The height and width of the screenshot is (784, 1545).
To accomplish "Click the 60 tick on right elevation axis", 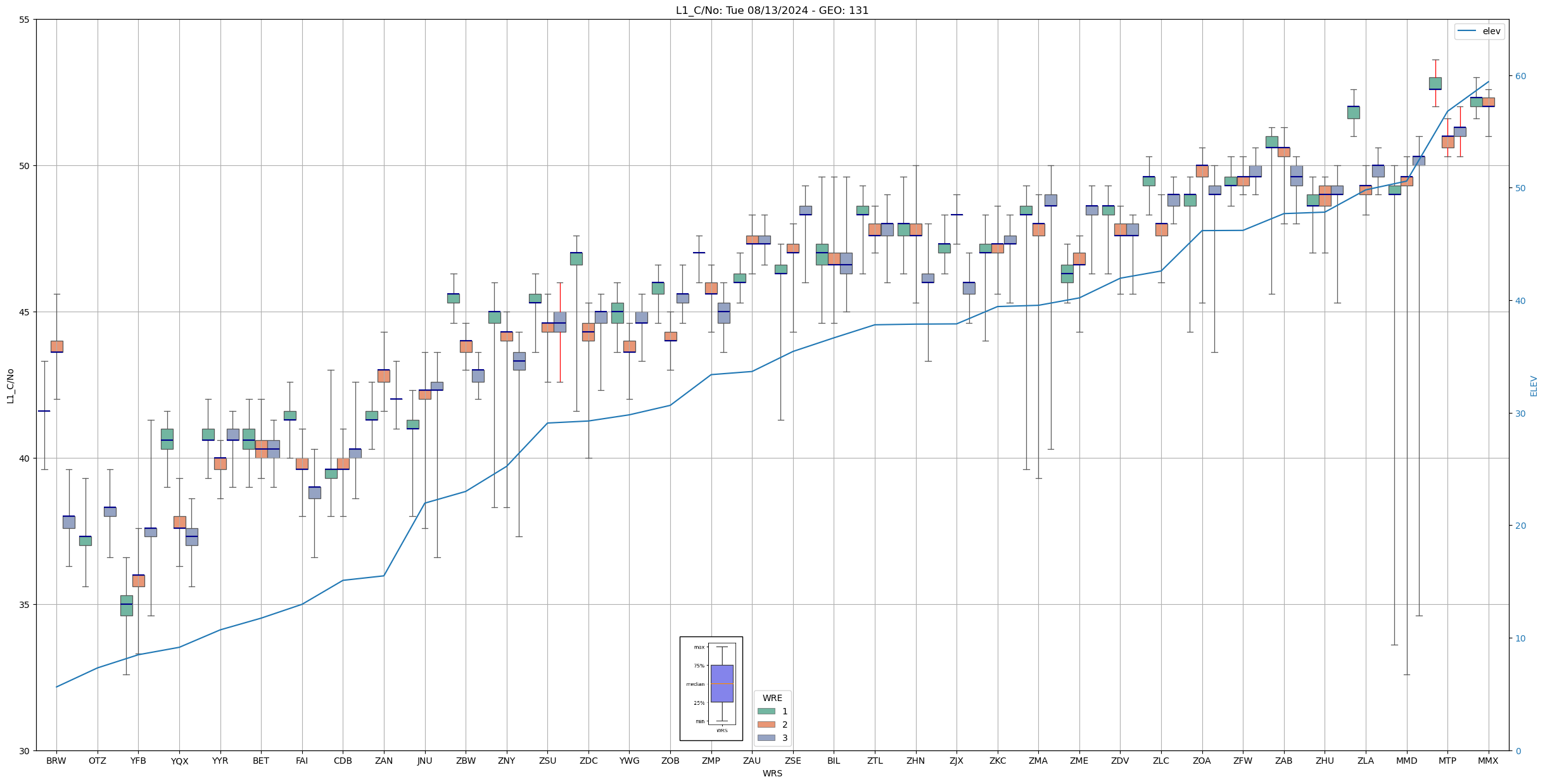I will click(1520, 76).
